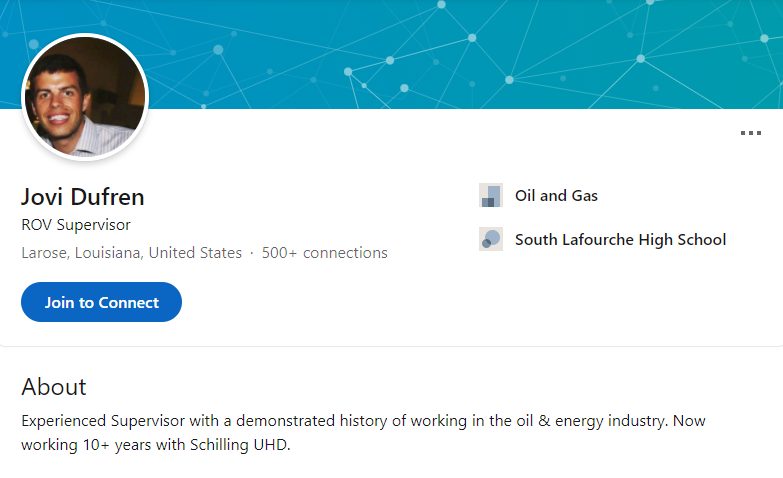
Task: Click the Oil and Gas company logo
Action: [491, 196]
